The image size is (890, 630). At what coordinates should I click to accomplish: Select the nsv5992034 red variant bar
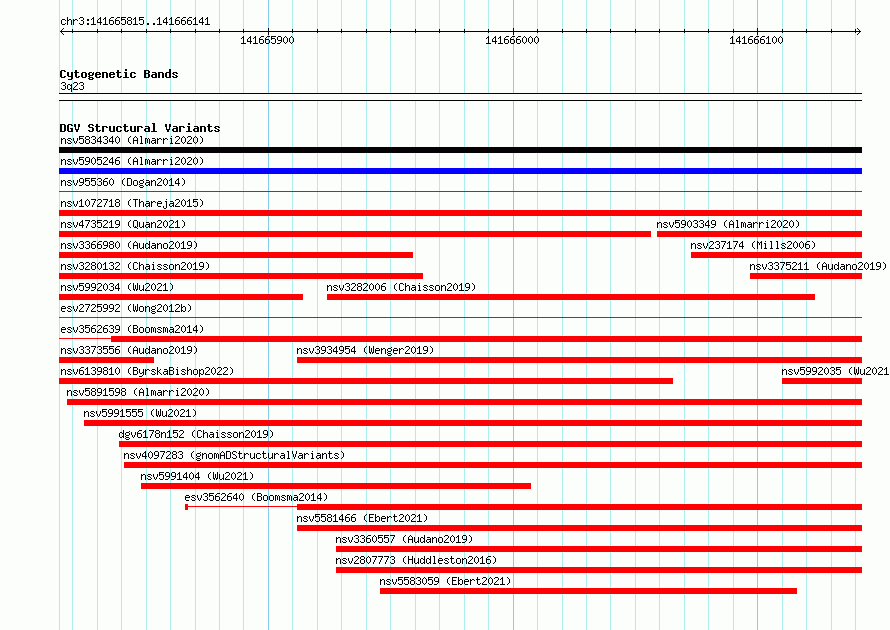tap(181, 297)
